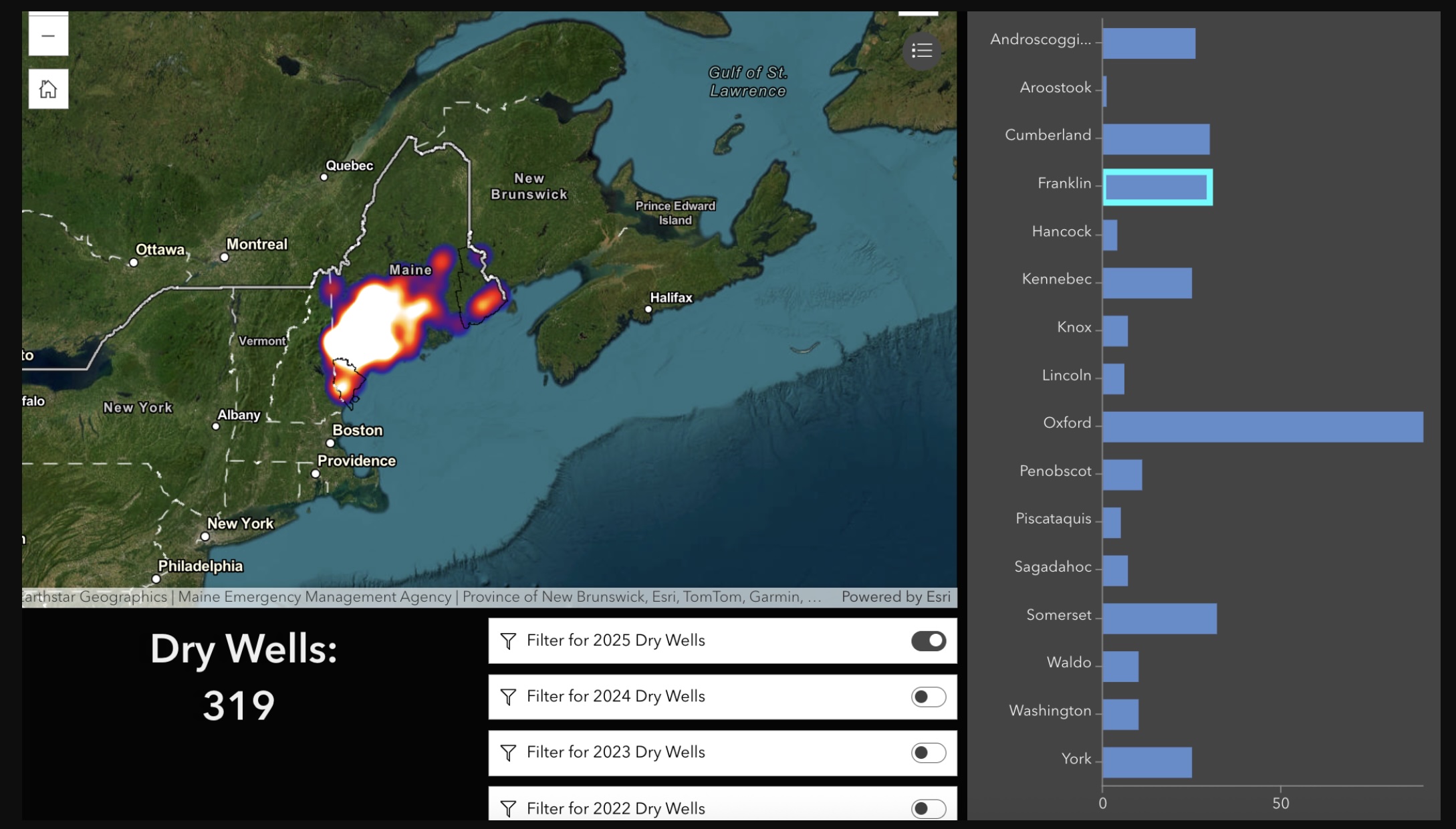
Task: Switch on the 2022 Dry Wells toggle
Action: 929,809
